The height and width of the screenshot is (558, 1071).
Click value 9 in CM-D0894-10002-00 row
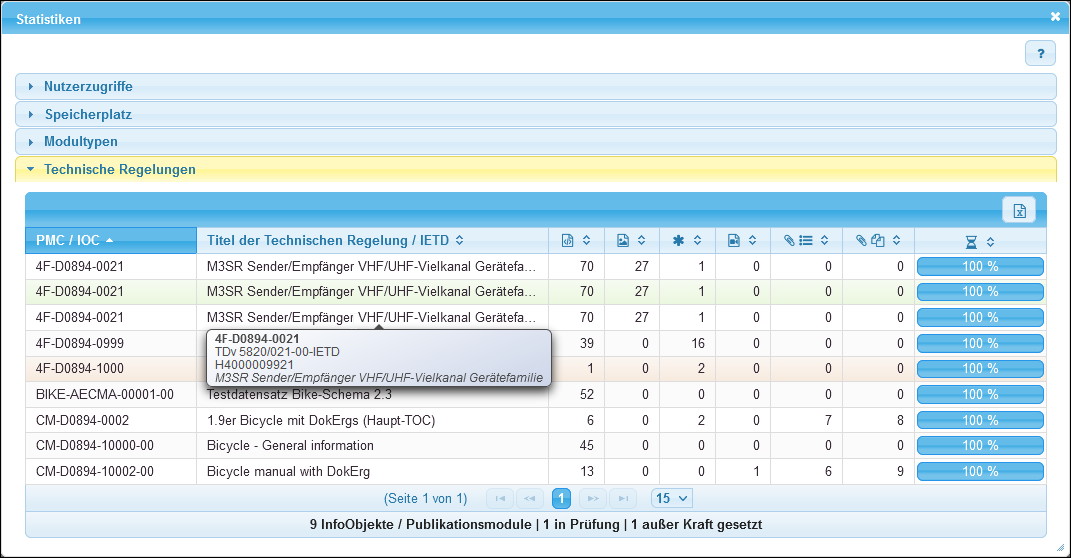pyautogui.click(x=900, y=471)
